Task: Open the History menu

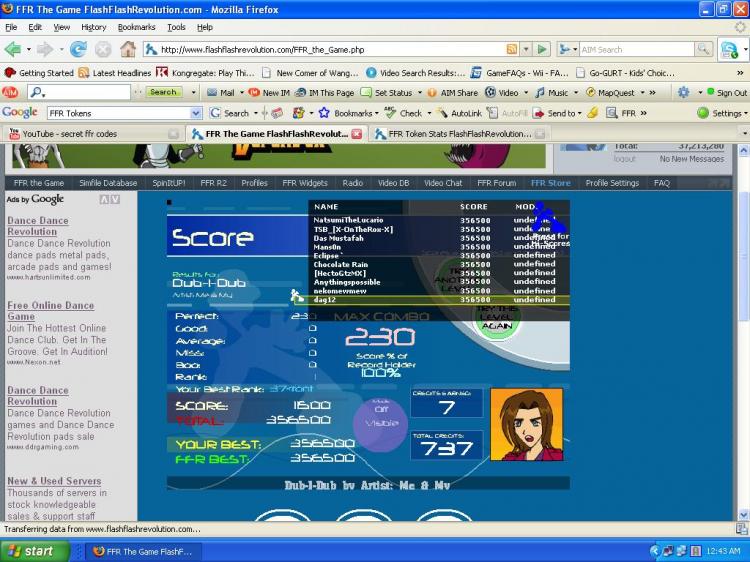Action: click(x=93, y=27)
